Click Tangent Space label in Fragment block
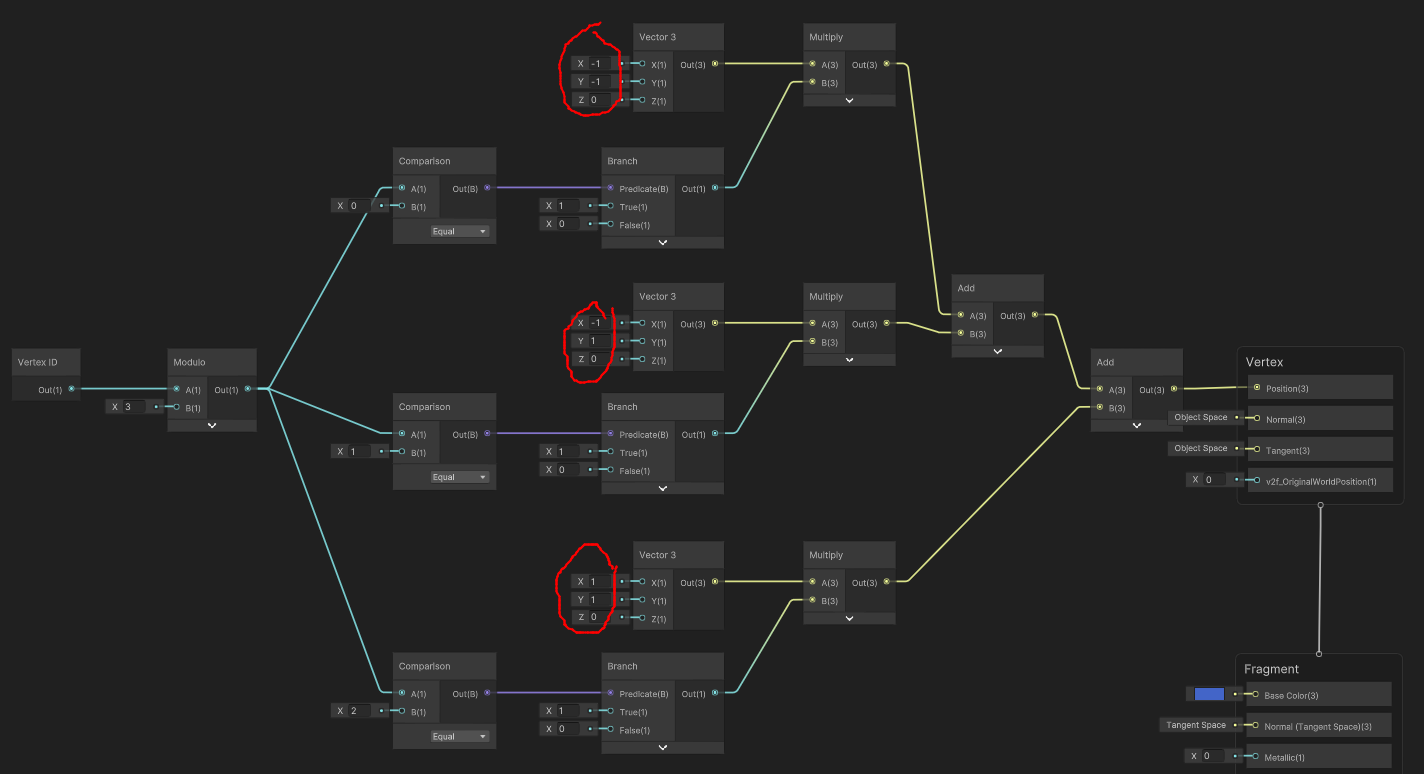Screen dimensions: 1424x774 [1195, 725]
